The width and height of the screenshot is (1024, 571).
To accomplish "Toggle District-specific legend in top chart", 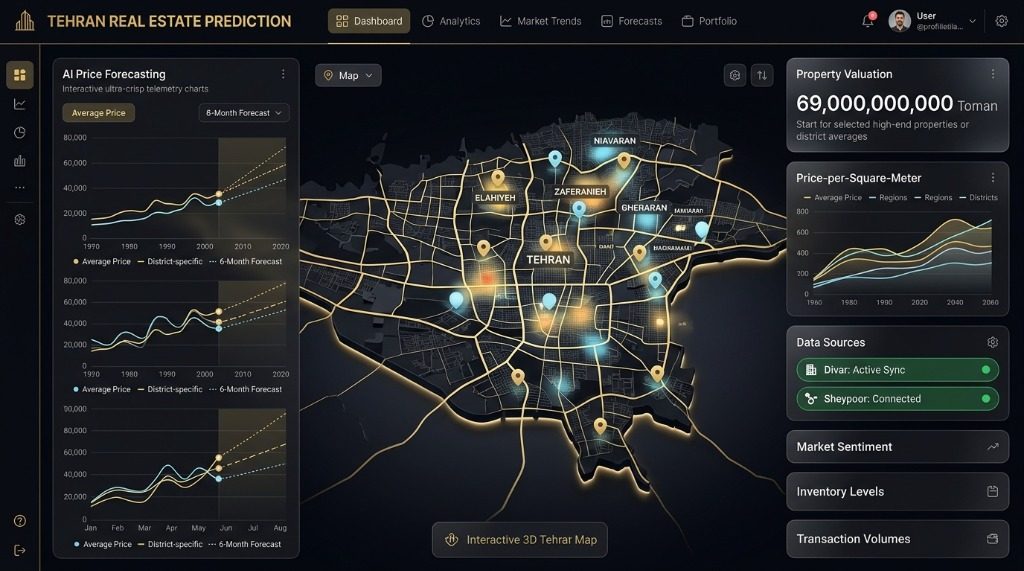I will pyautogui.click(x=170, y=261).
